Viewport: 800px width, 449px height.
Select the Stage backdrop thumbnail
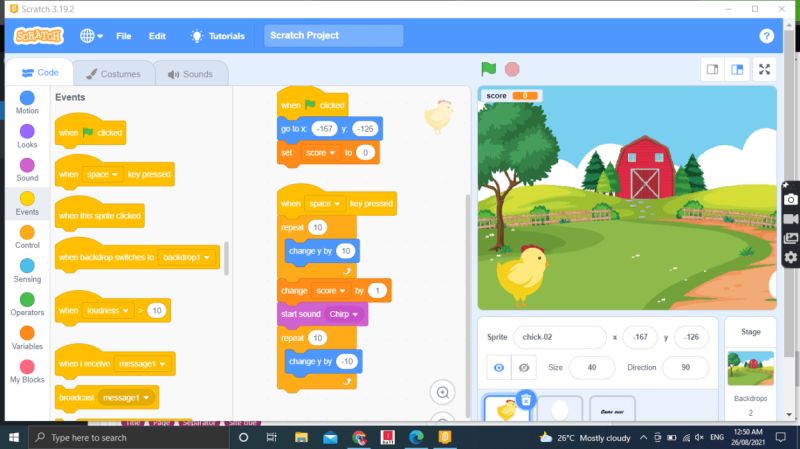pos(750,368)
